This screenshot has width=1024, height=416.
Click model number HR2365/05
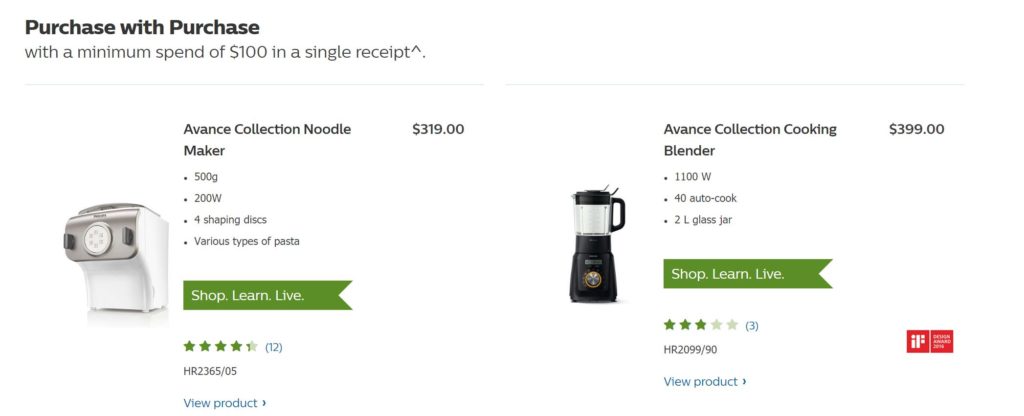click(x=210, y=371)
